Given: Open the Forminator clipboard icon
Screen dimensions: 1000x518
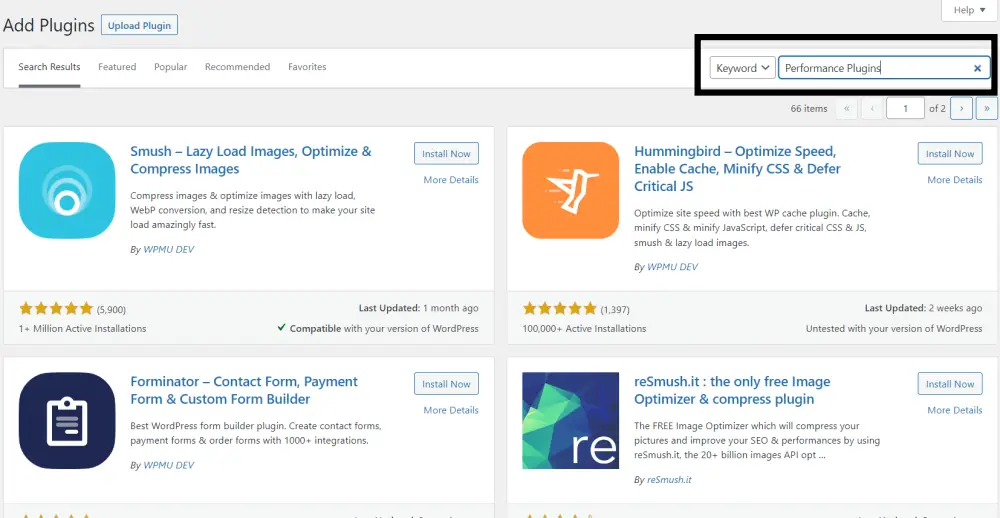Looking at the screenshot, I should pyautogui.click(x=67, y=420).
